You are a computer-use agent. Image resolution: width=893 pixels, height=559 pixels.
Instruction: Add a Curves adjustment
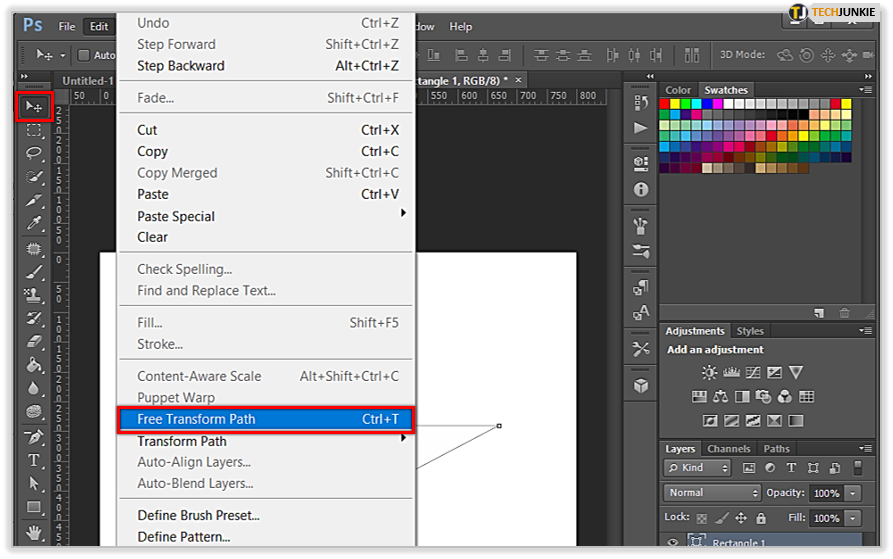coord(753,372)
